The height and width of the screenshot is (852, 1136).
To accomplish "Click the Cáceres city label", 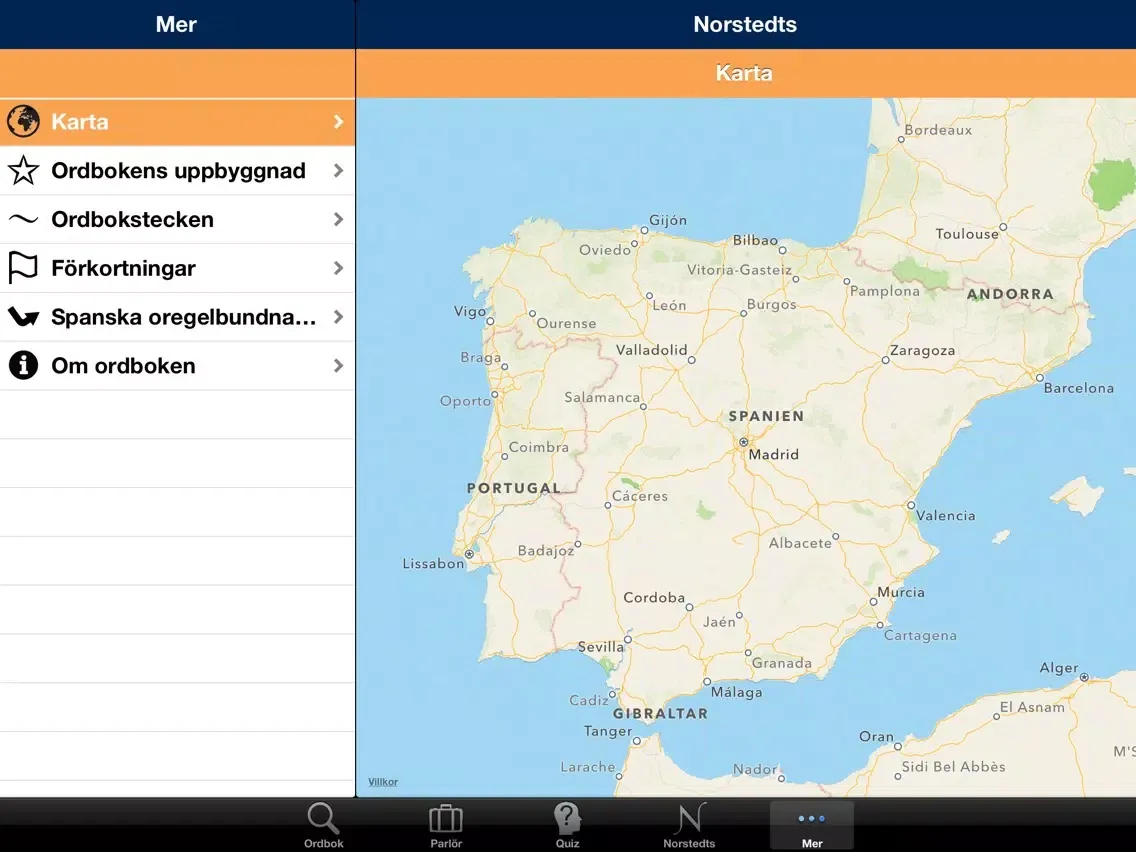I will click(640, 496).
